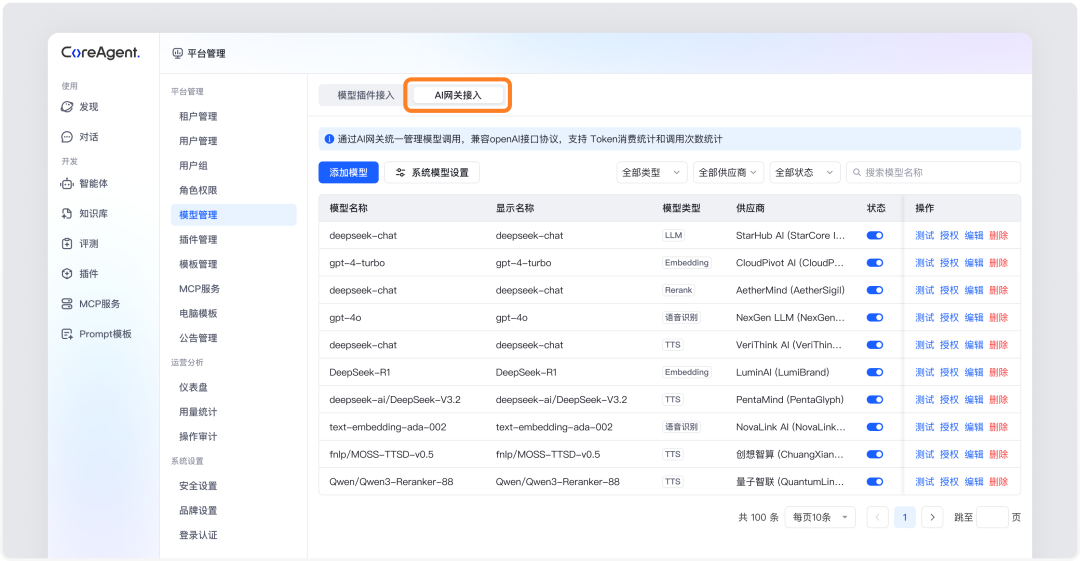Click the info icon in the notice banner
Image resolution: width=1080 pixels, height=561 pixels.
(329, 139)
